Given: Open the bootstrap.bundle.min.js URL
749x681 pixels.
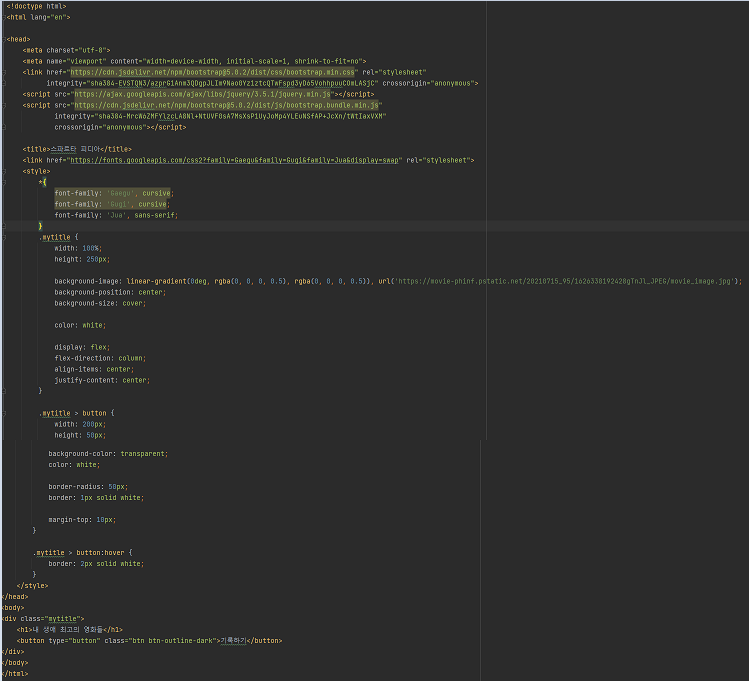Looking at the screenshot, I should click(x=226, y=105).
